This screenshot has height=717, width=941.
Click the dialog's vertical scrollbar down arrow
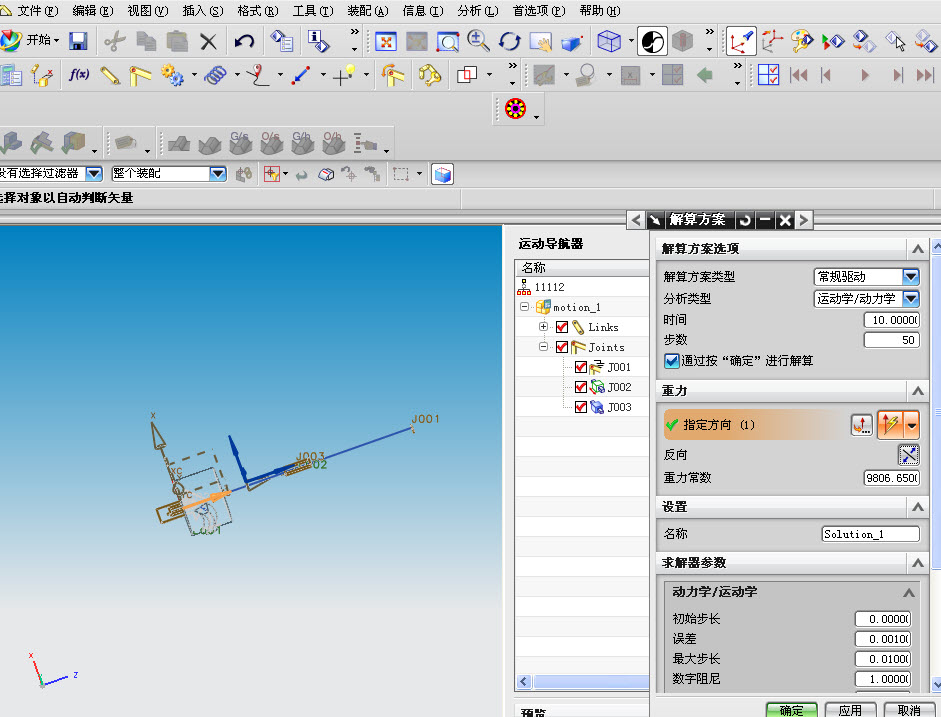[x=936, y=683]
